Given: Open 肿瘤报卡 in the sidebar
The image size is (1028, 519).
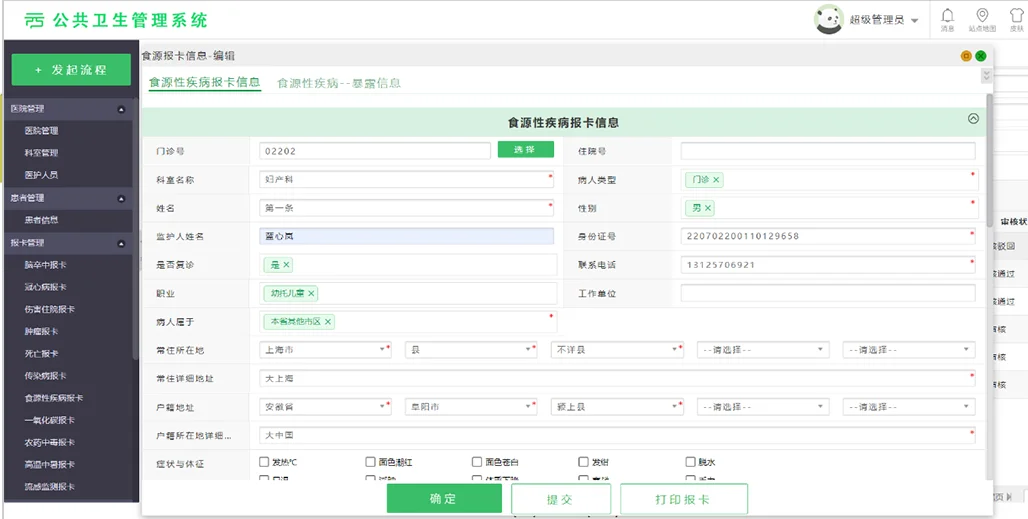Looking at the screenshot, I should (x=41, y=332).
